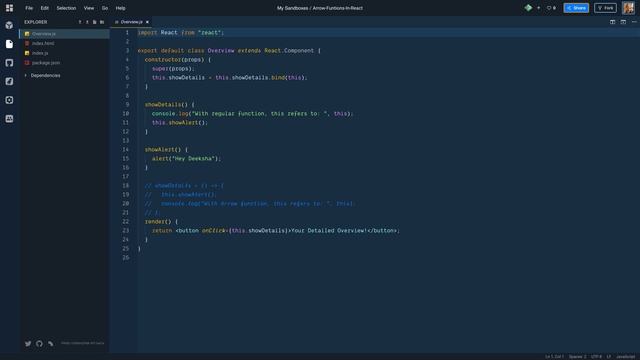
Task: Open the Edit menu
Action: click(x=44, y=8)
